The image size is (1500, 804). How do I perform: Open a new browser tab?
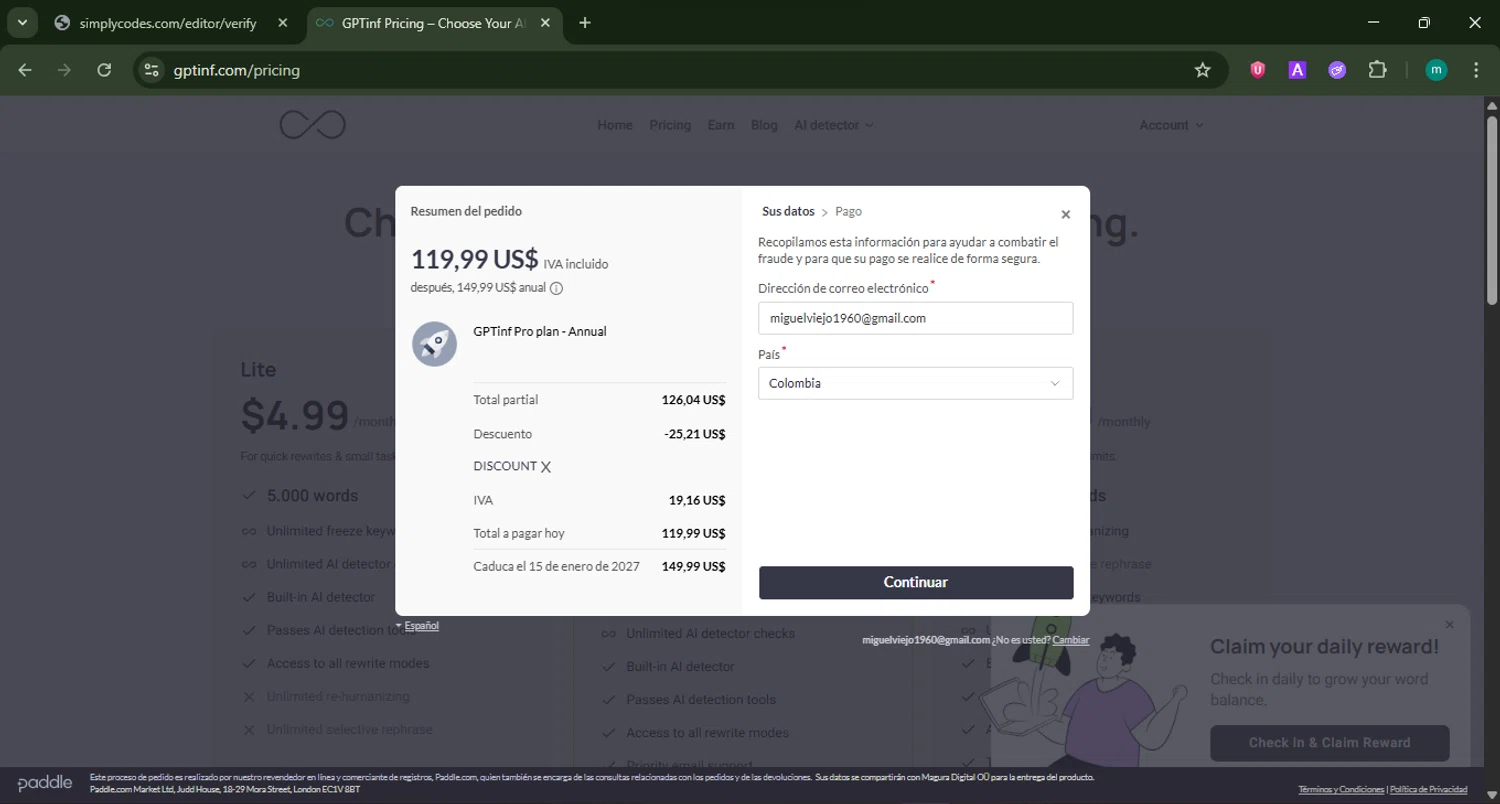click(x=585, y=23)
